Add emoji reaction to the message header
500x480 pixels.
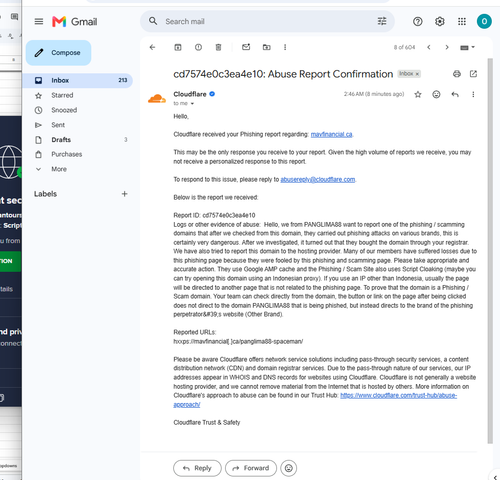coord(436,95)
